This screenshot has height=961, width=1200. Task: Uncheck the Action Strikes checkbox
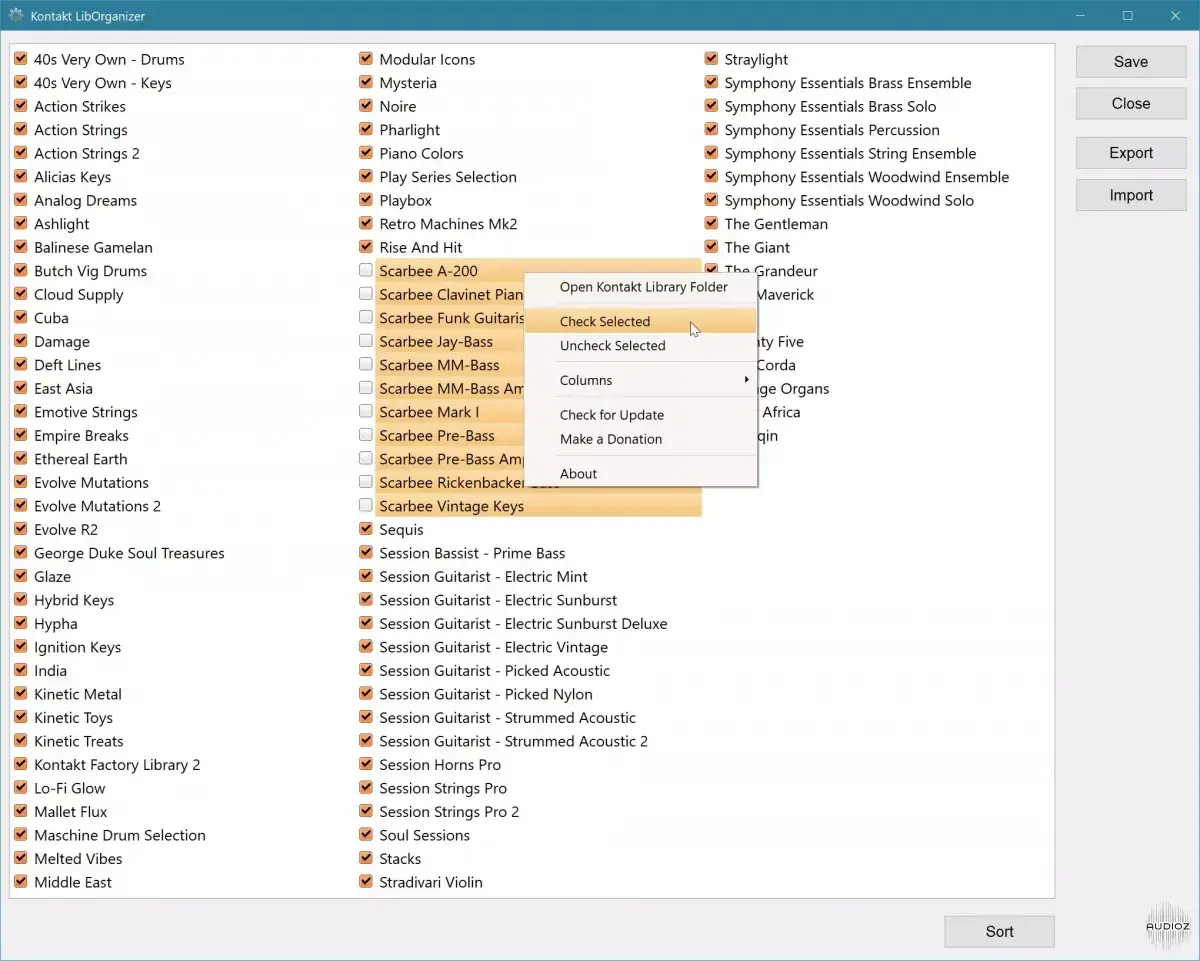(21, 106)
